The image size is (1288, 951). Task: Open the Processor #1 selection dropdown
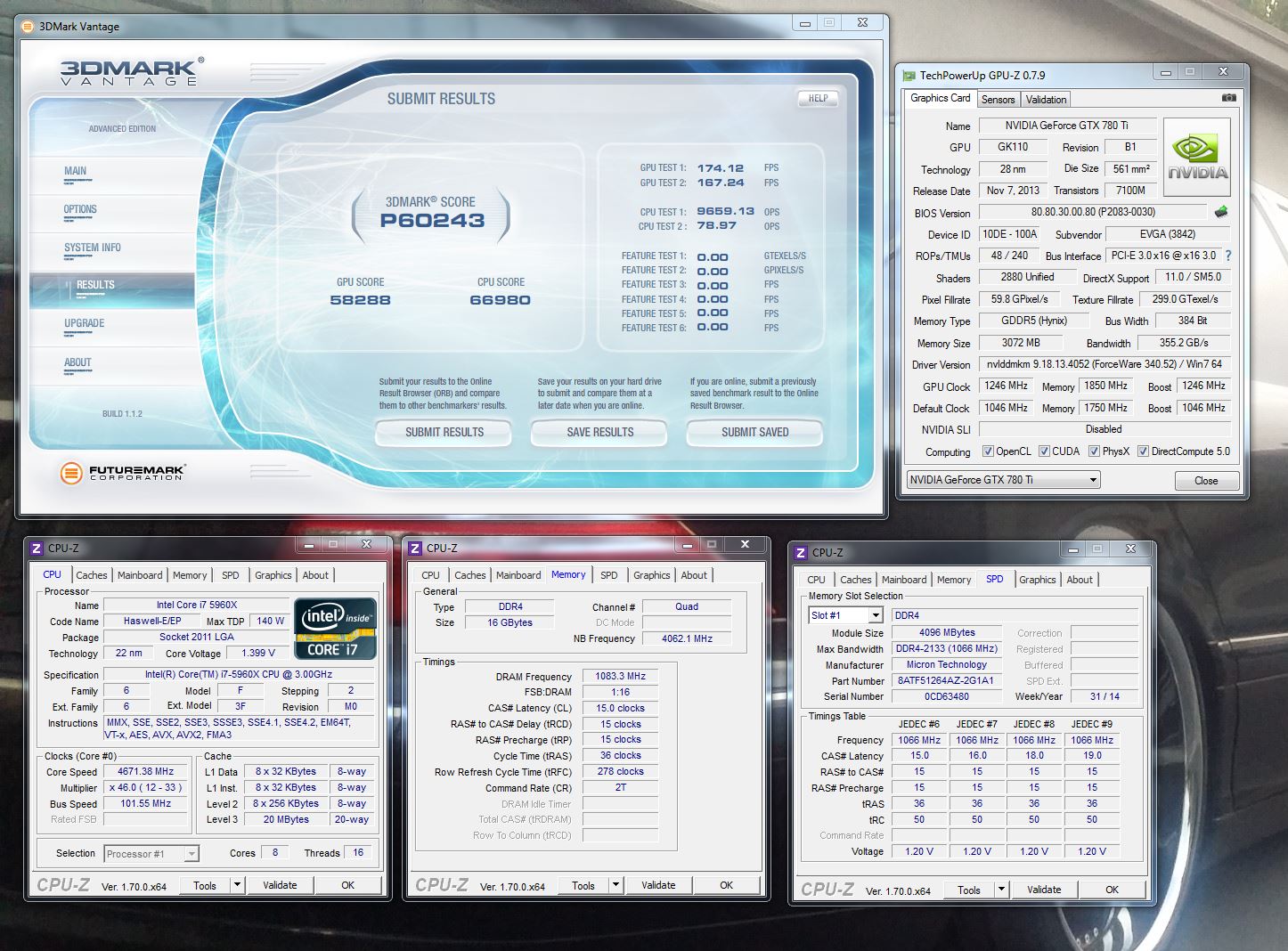(x=151, y=854)
